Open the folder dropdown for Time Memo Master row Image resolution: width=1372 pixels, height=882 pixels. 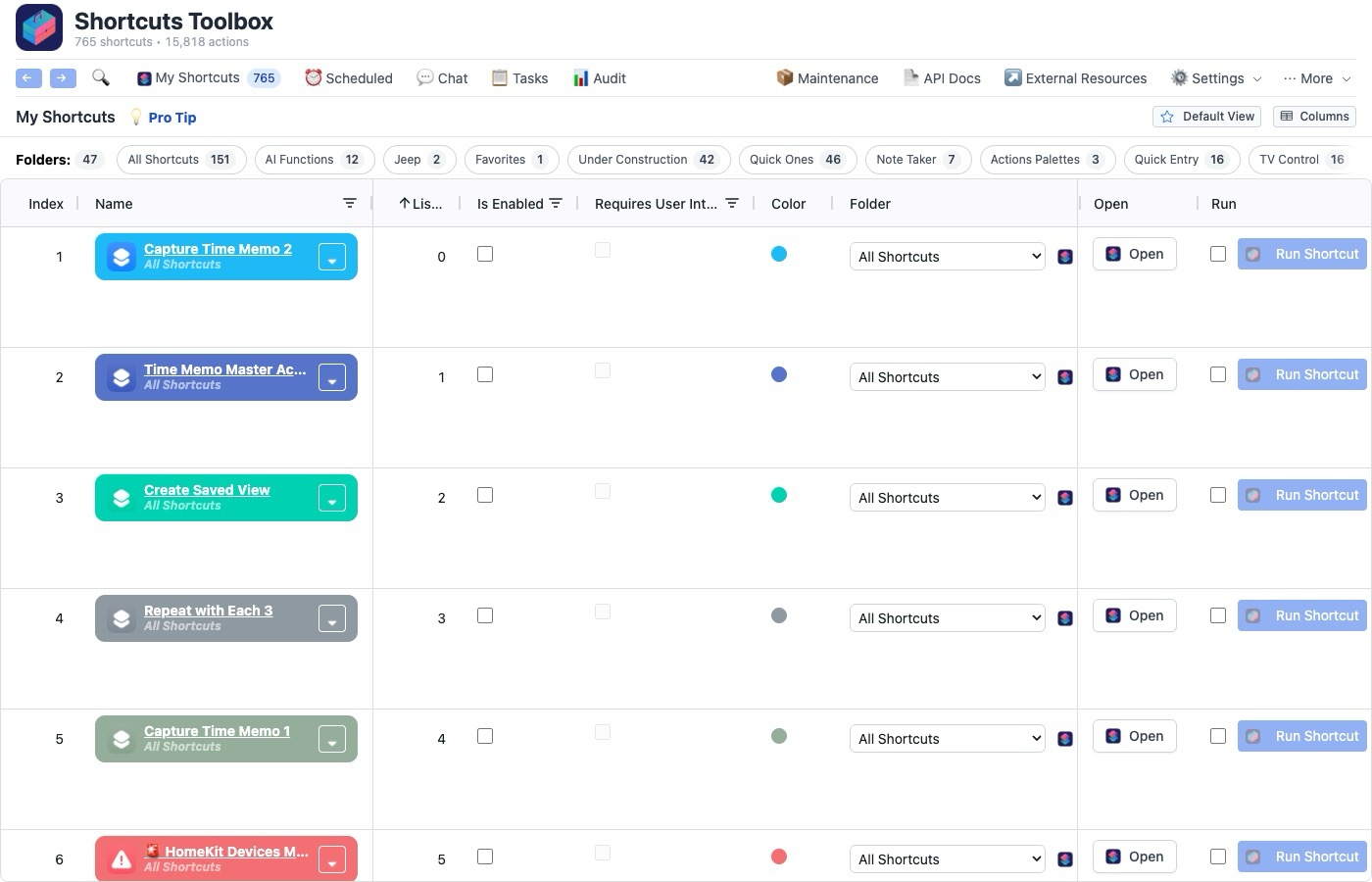(948, 377)
